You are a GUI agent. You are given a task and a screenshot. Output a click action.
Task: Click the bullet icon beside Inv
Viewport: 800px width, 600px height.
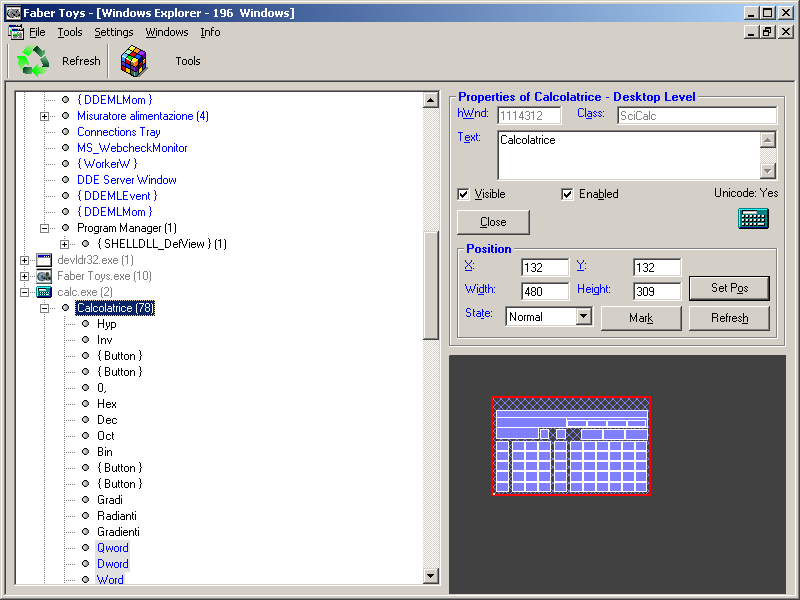tap(86, 340)
